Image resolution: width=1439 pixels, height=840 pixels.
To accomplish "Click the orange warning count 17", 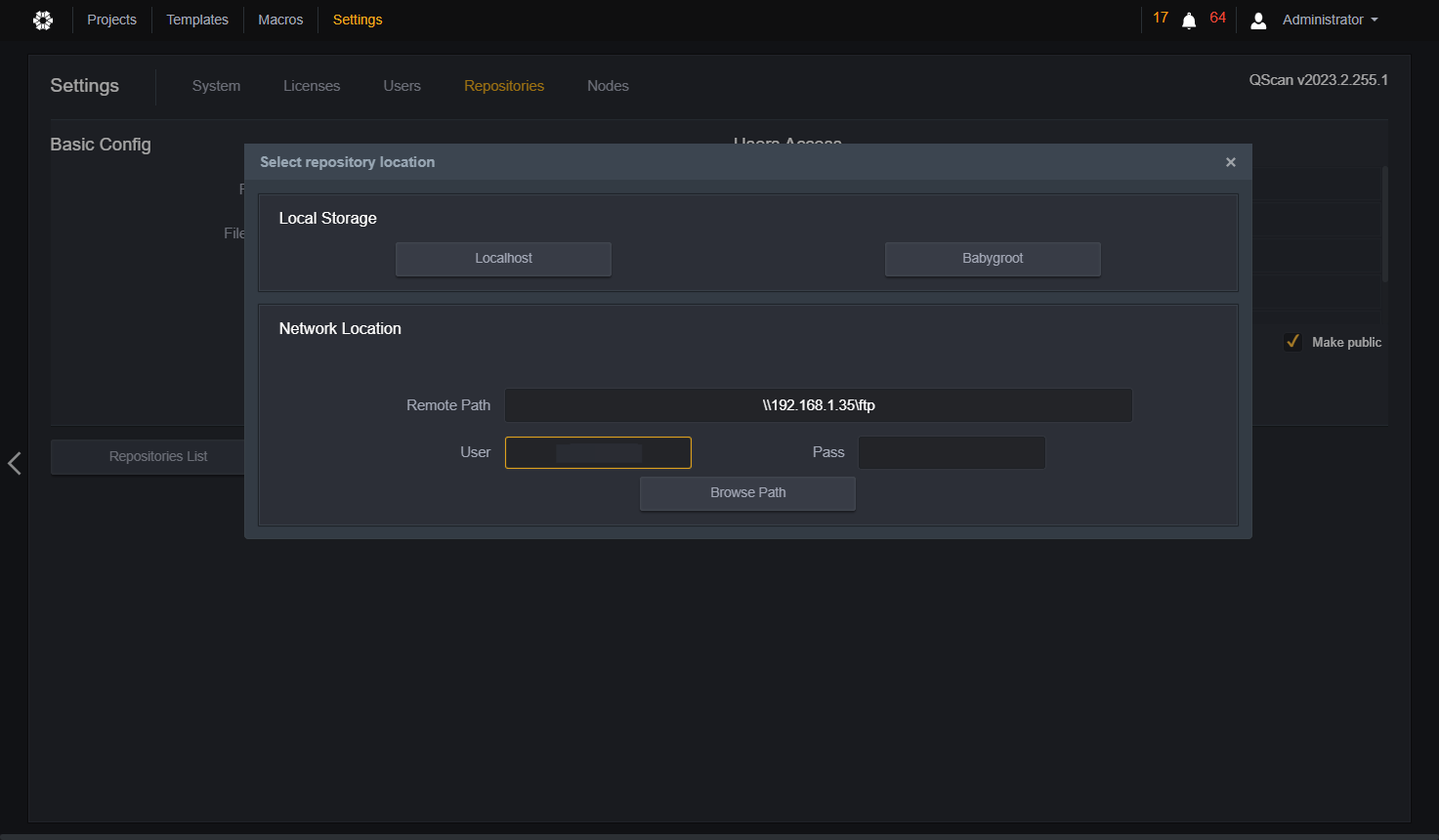I will tap(1161, 18).
